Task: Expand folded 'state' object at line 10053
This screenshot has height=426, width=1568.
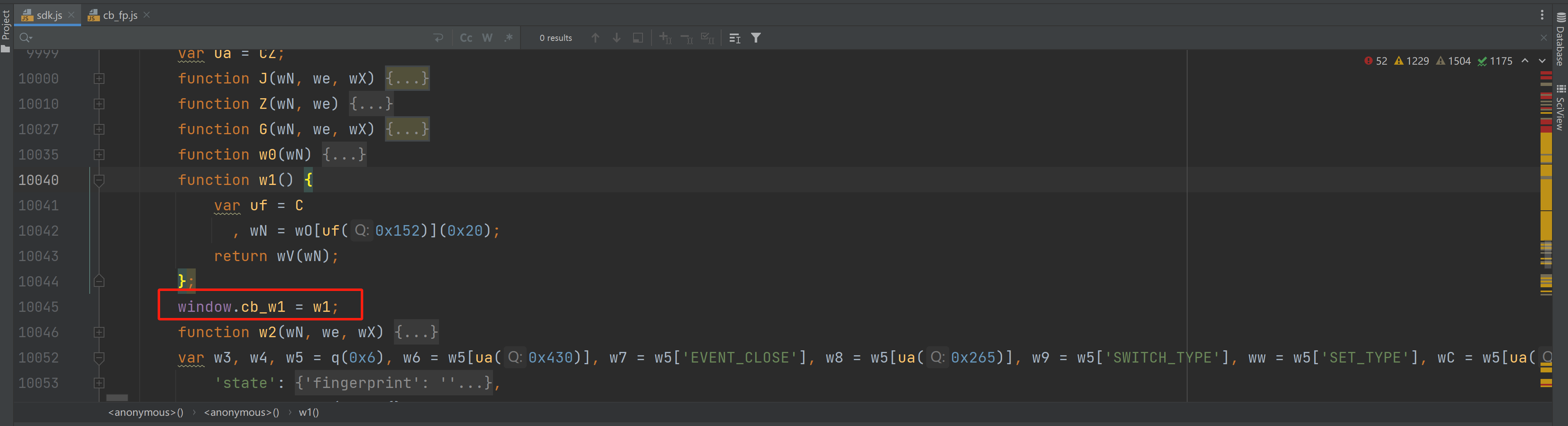Action: coord(99,383)
